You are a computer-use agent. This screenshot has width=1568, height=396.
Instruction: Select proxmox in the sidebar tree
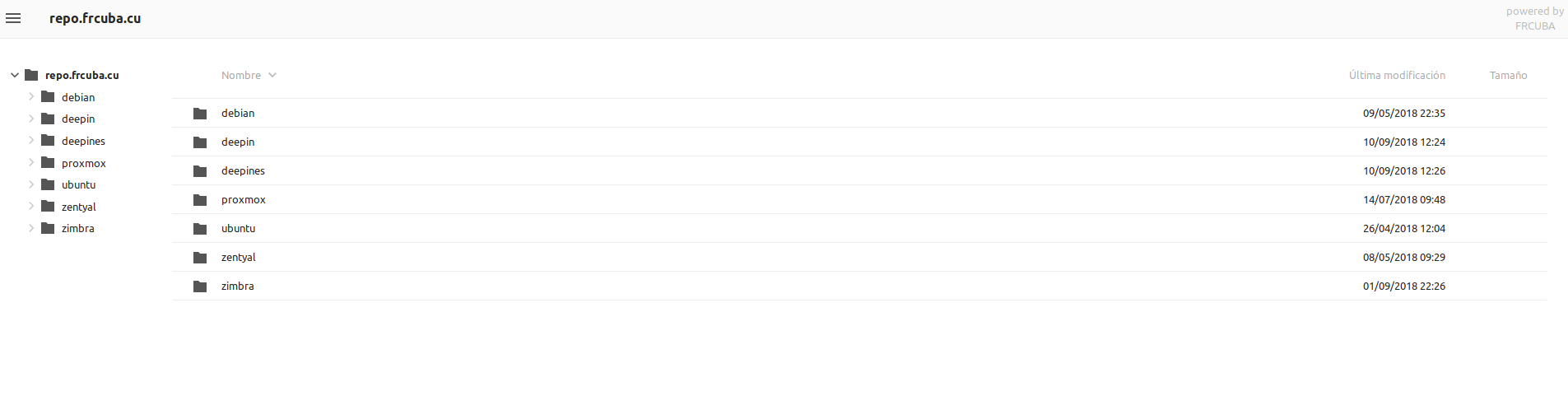click(84, 163)
